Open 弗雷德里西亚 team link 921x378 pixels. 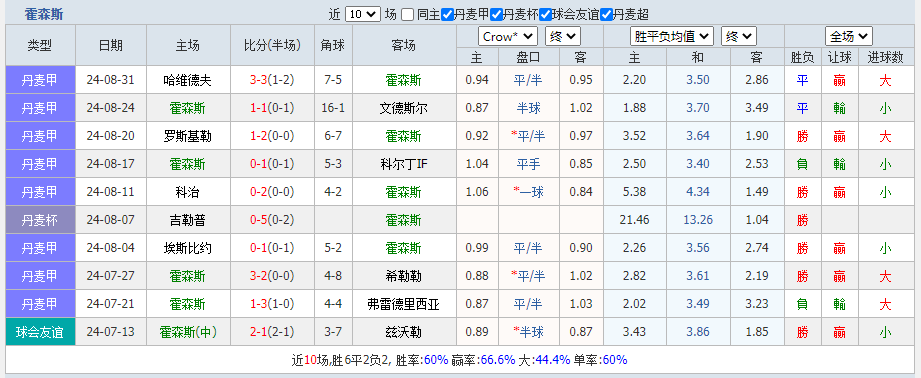404,305
